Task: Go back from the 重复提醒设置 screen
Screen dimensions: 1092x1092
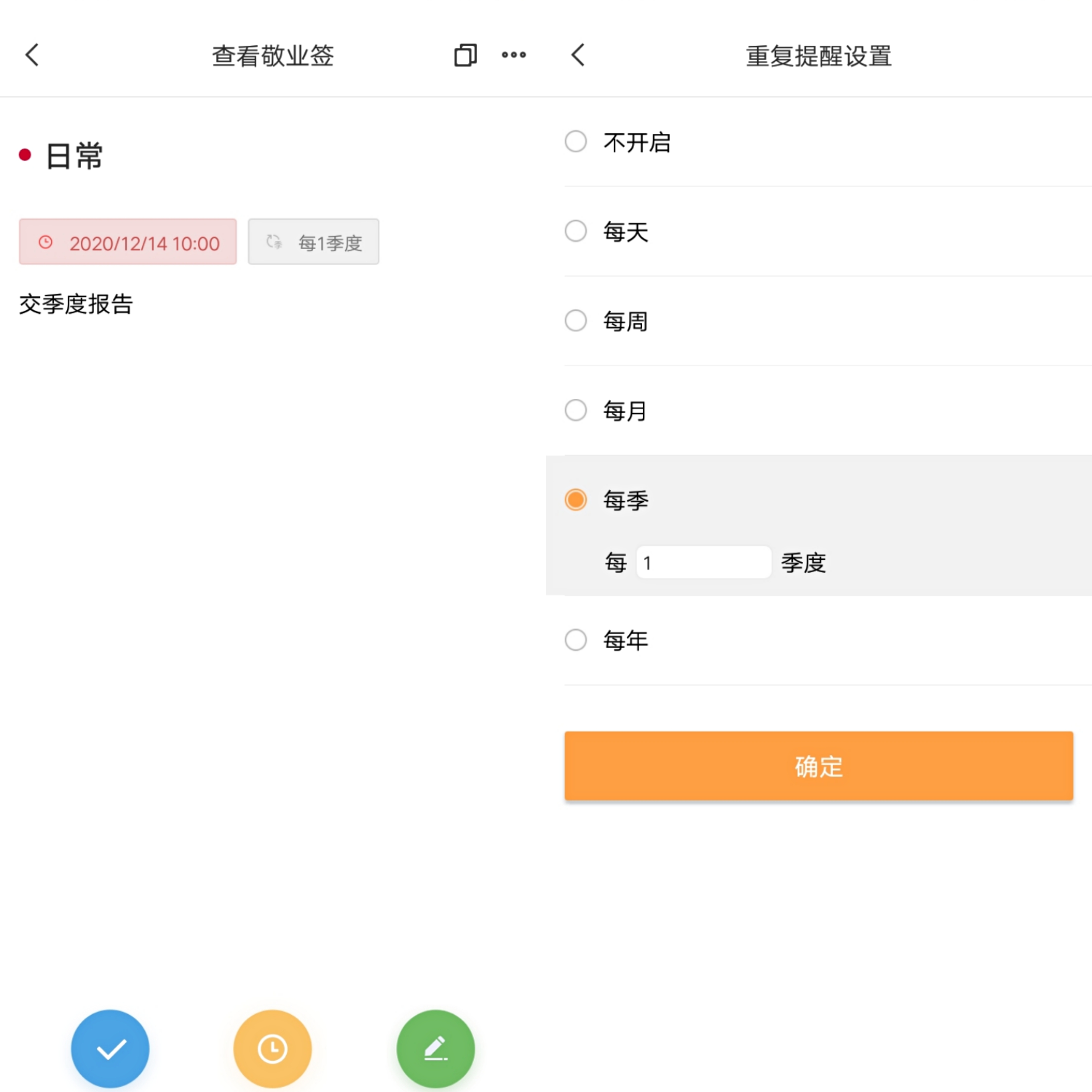Action: pos(578,55)
